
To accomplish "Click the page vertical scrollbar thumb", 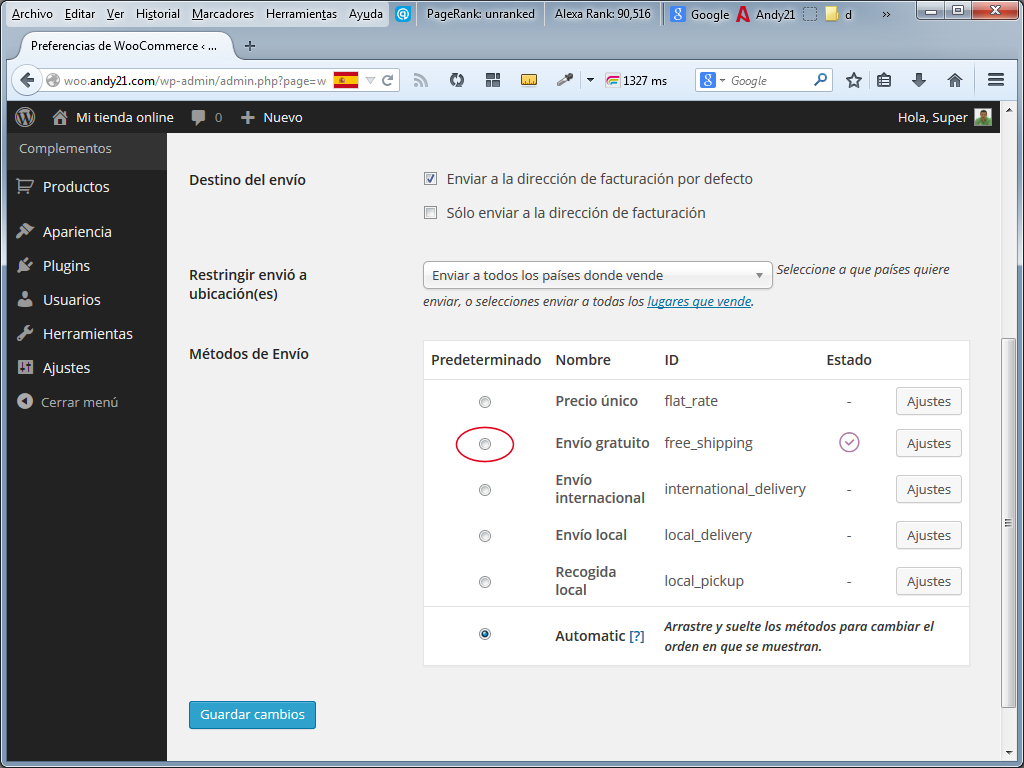I will pyautogui.click(x=1008, y=522).
